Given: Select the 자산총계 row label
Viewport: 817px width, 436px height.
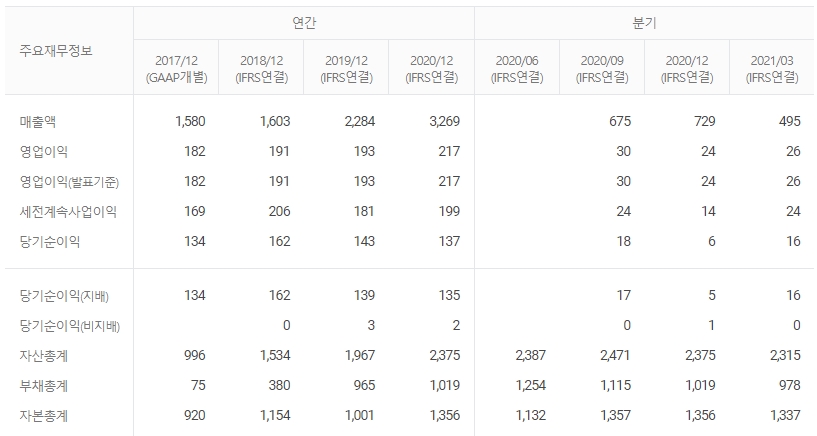Looking at the screenshot, I should click(44, 356).
